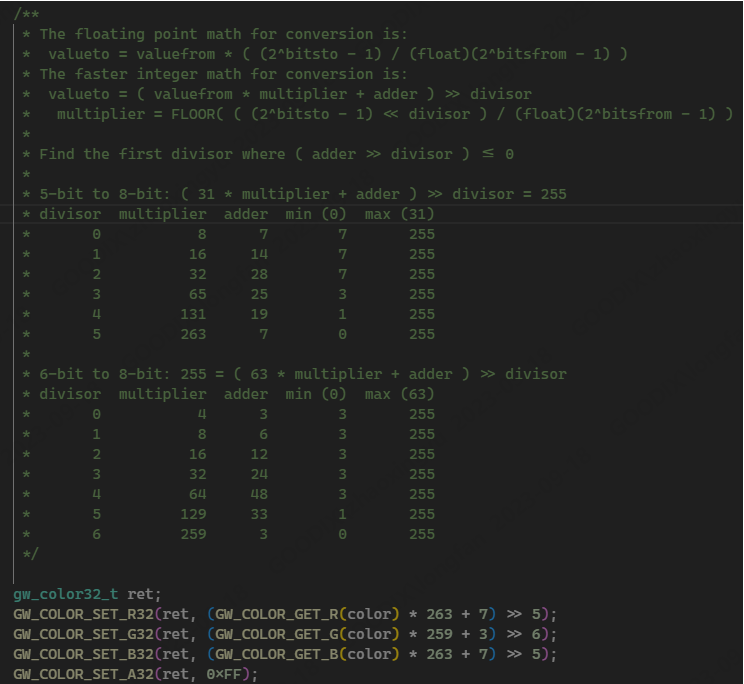Click the comment opening '/**' marker
The image size is (744, 684).
[x=27, y=14]
